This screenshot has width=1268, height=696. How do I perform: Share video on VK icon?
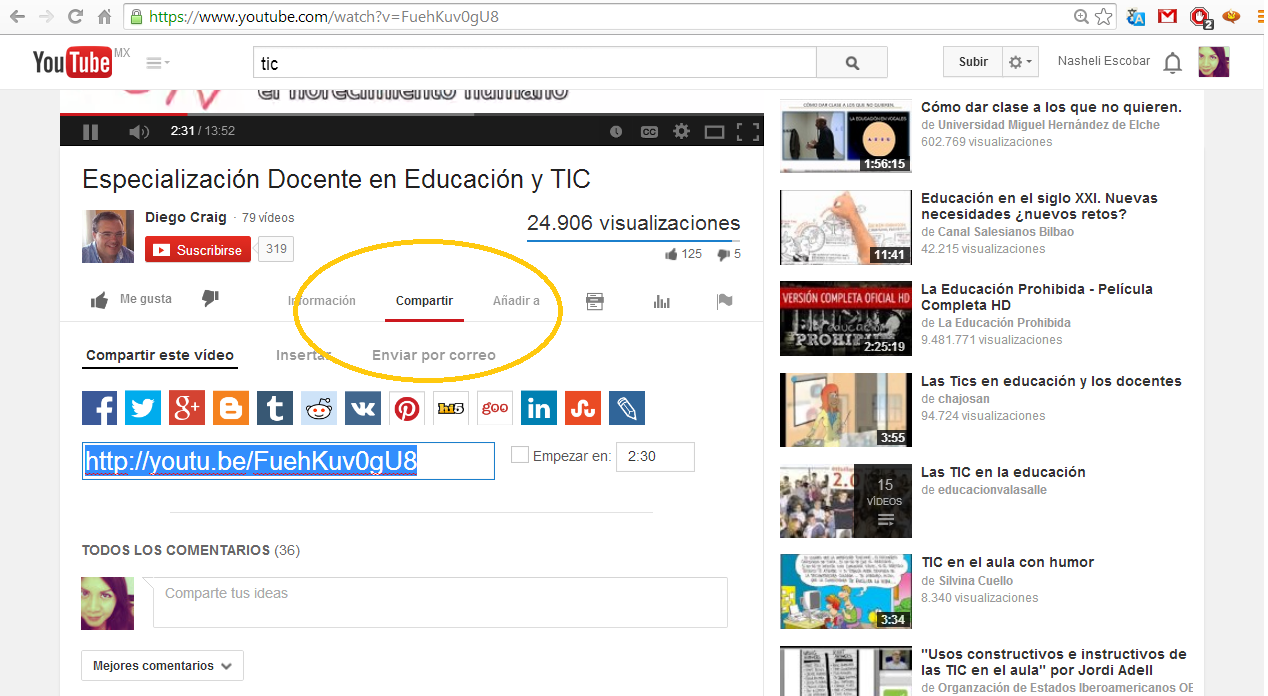coord(363,408)
